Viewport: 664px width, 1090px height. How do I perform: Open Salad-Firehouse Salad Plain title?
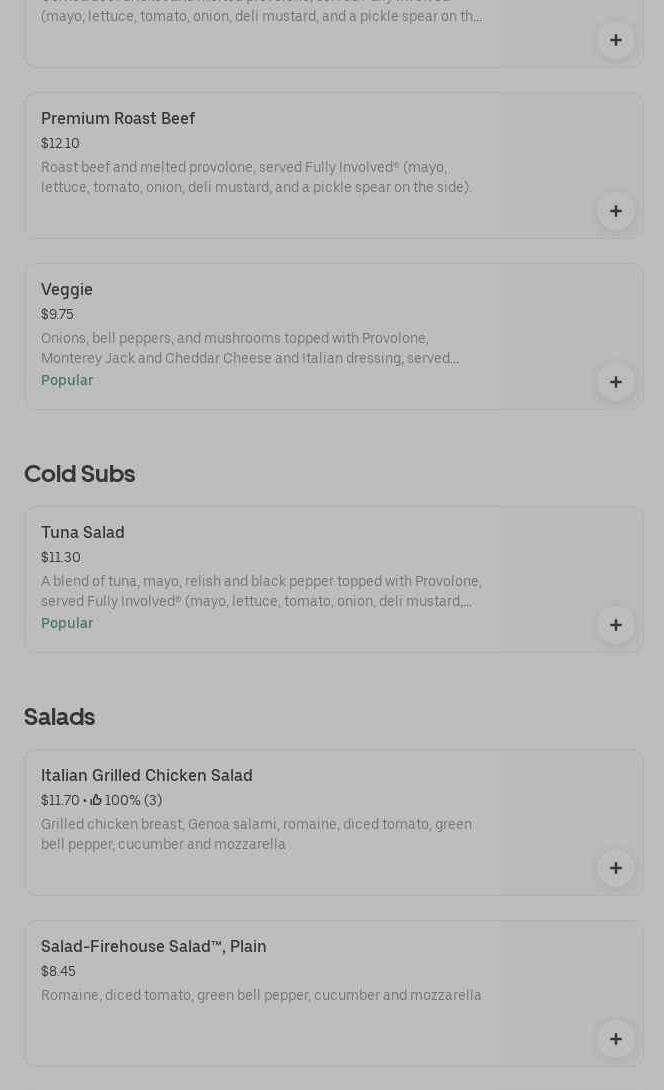pyautogui.click(x=154, y=947)
